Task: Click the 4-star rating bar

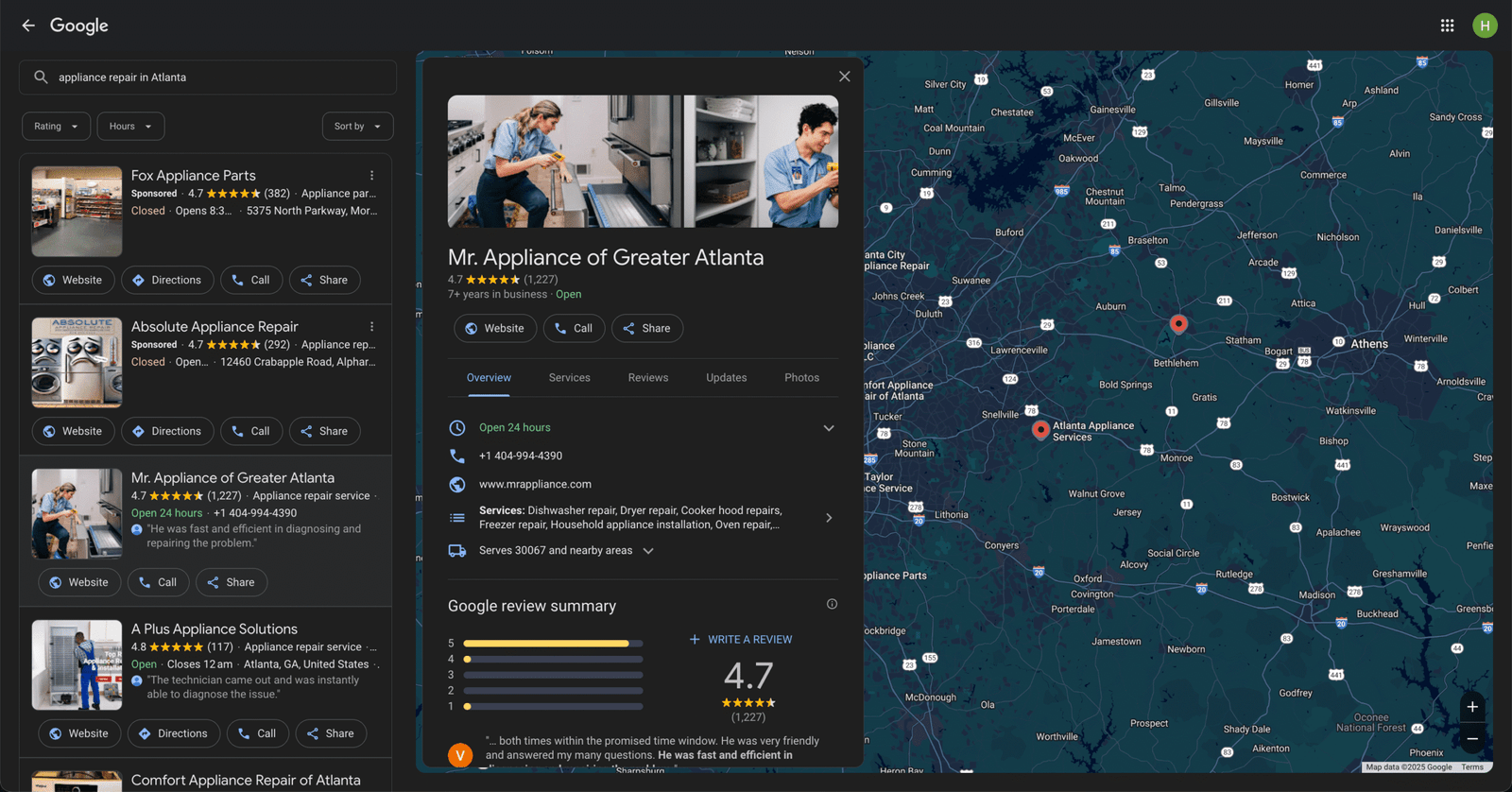Action: click(553, 660)
